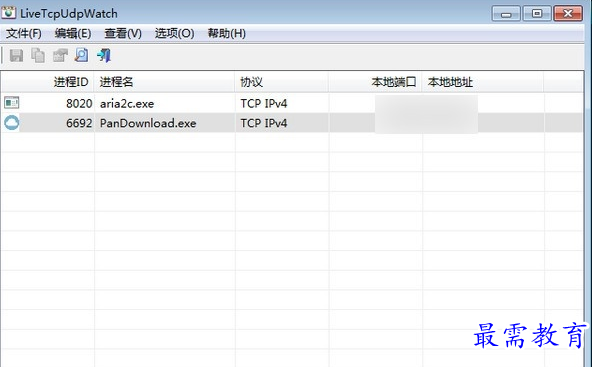This screenshot has height=367, width=595.
Task: Click the Find magnifier toolbar icon
Action: click(x=82, y=55)
